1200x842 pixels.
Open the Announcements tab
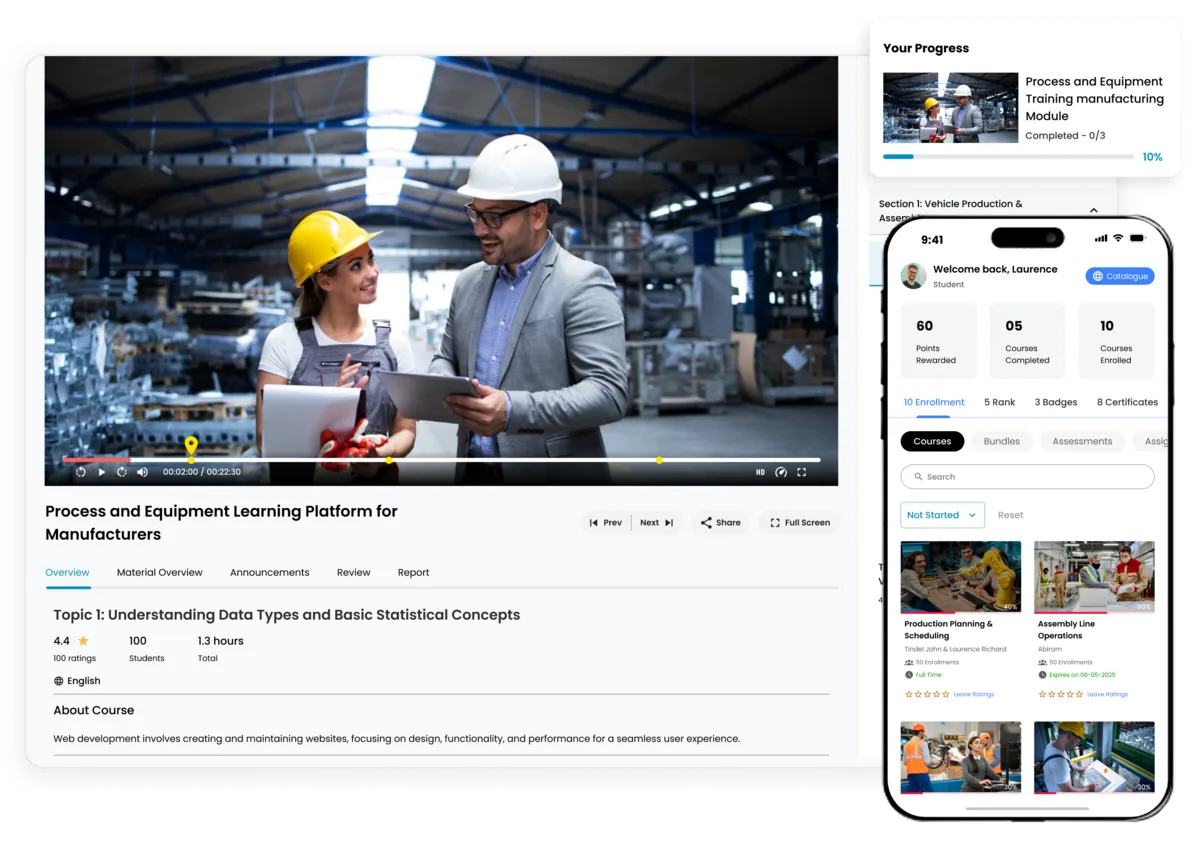[269, 572]
